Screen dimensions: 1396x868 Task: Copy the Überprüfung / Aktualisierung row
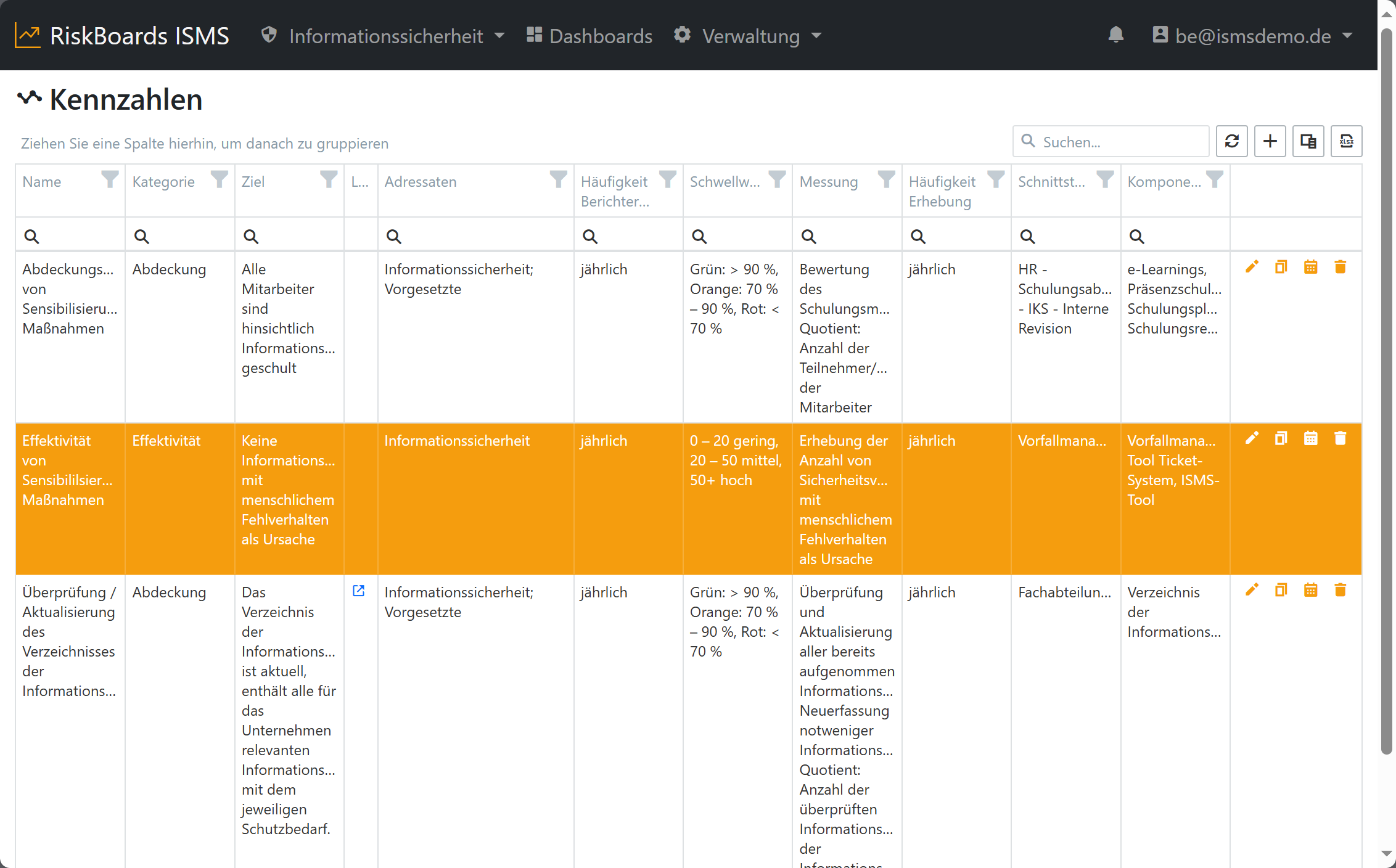tap(1281, 590)
